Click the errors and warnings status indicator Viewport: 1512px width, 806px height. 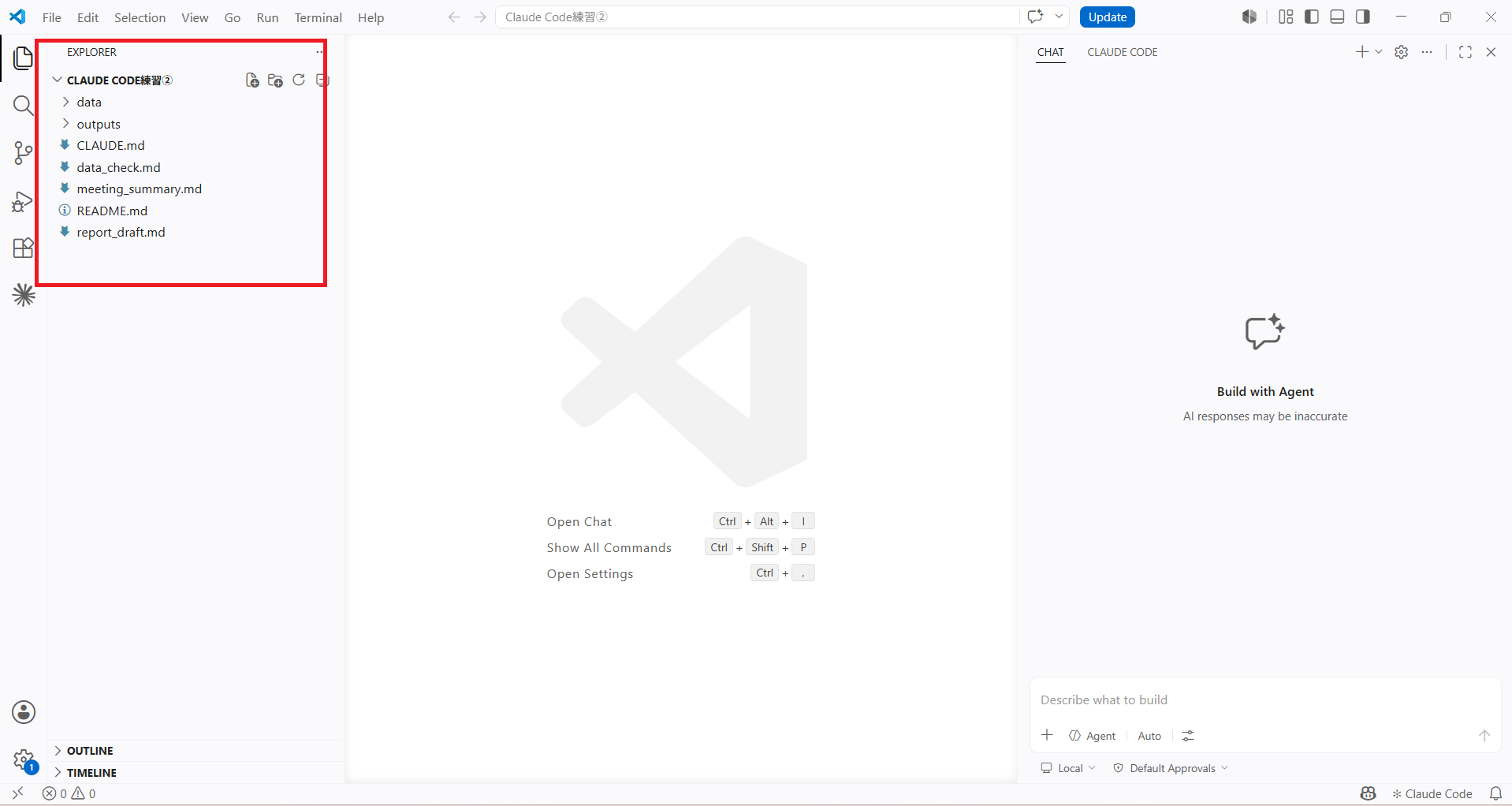click(x=69, y=793)
